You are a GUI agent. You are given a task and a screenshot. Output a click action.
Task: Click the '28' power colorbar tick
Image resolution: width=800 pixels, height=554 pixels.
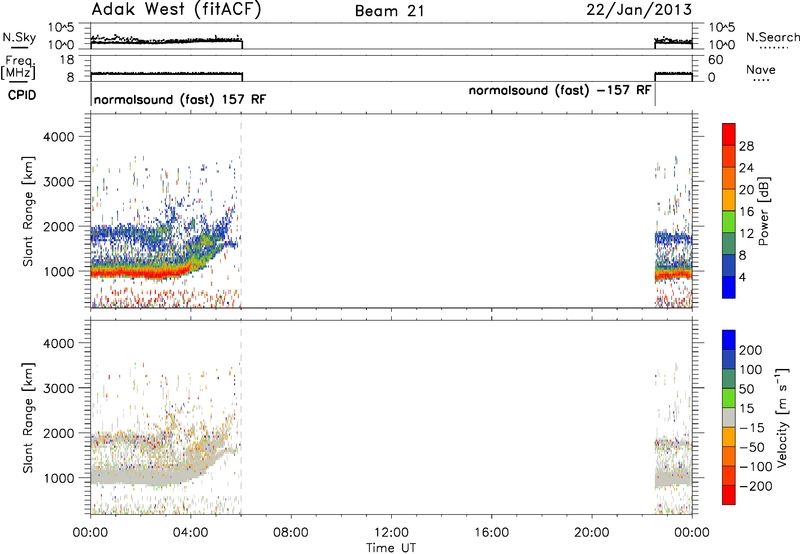coord(746,146)
